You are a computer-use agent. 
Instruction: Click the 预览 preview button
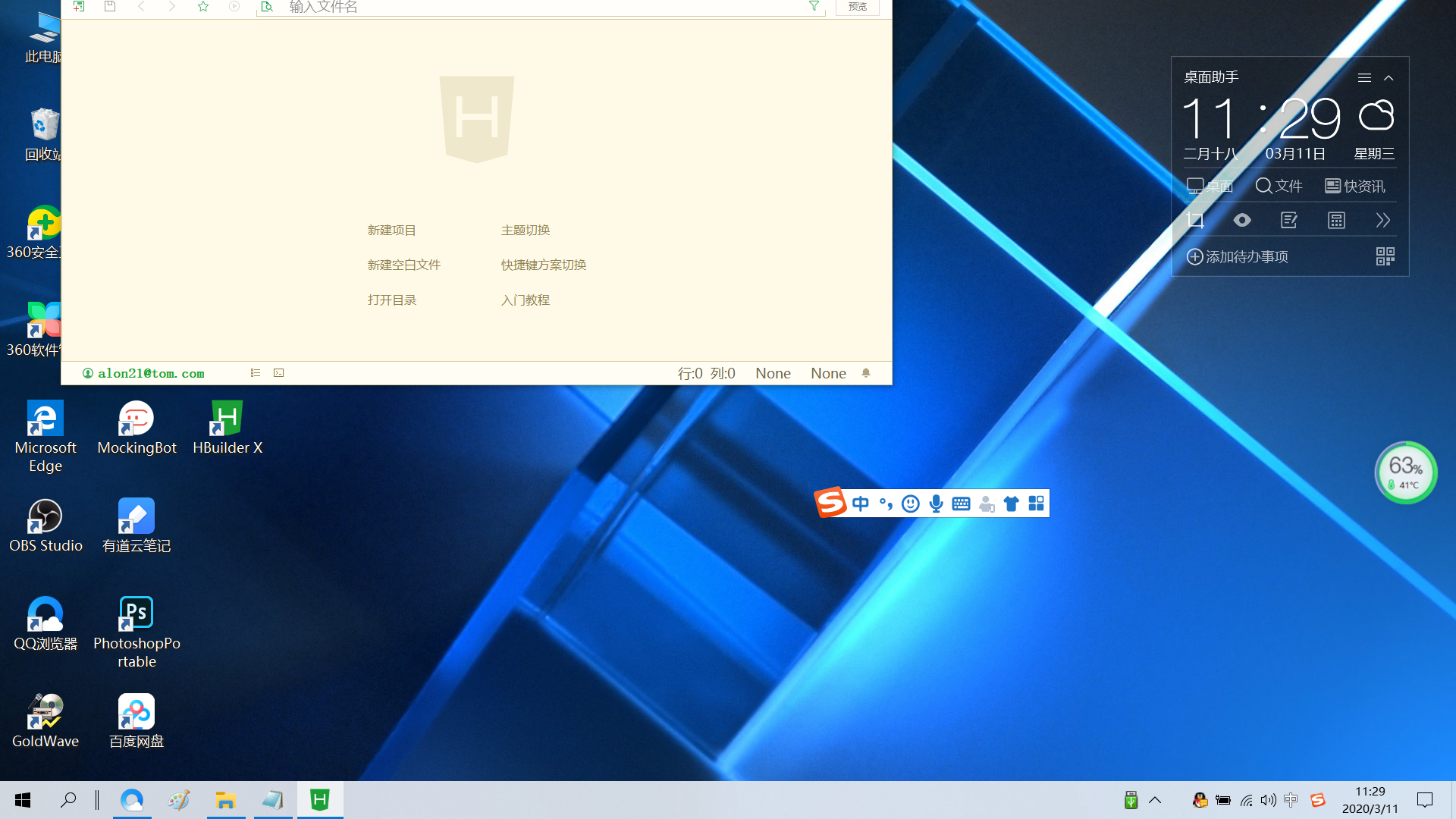coord(857,7)
